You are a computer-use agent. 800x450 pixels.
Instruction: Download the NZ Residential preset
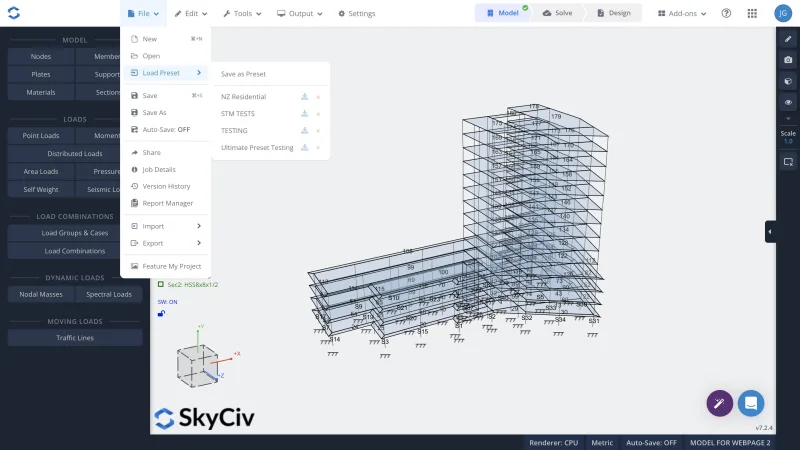point(304,96)
